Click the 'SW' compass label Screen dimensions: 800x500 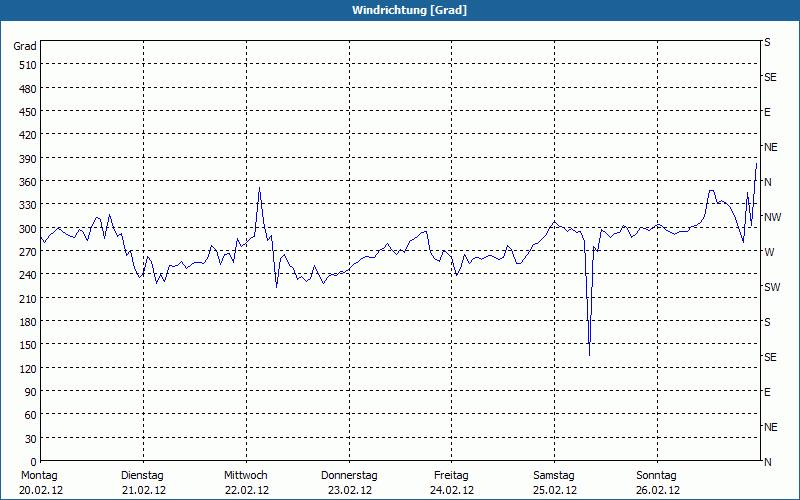pyautogui.click(x=772, y=287)
